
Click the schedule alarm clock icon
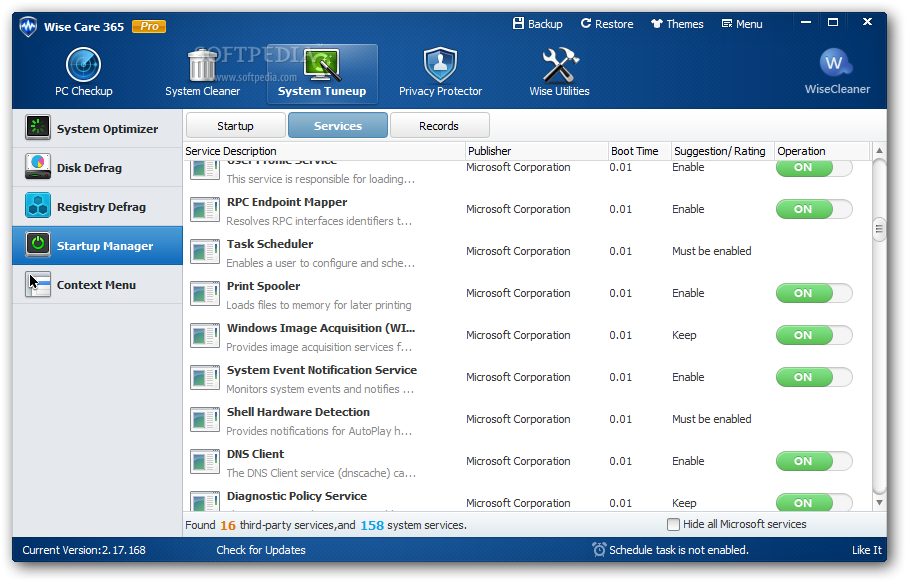tap(599, 550)
